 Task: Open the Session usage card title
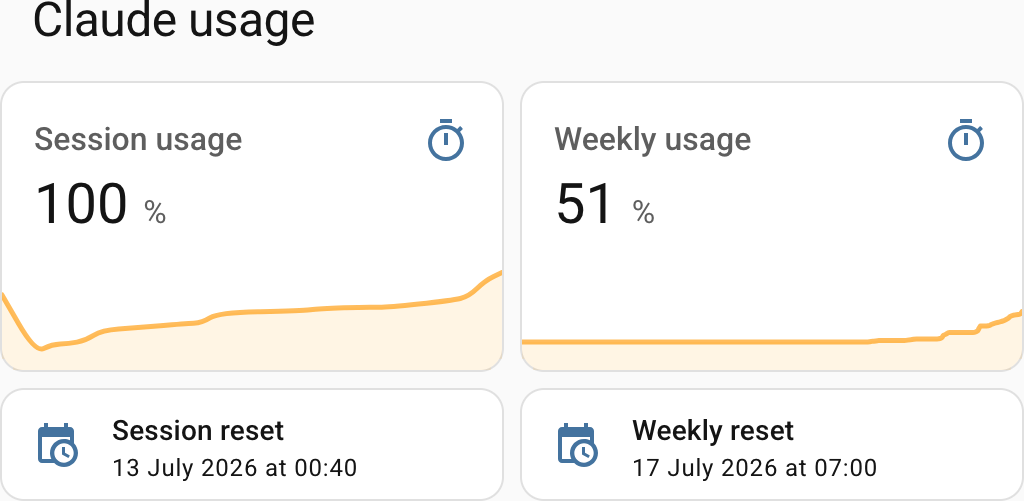[138, 140]
